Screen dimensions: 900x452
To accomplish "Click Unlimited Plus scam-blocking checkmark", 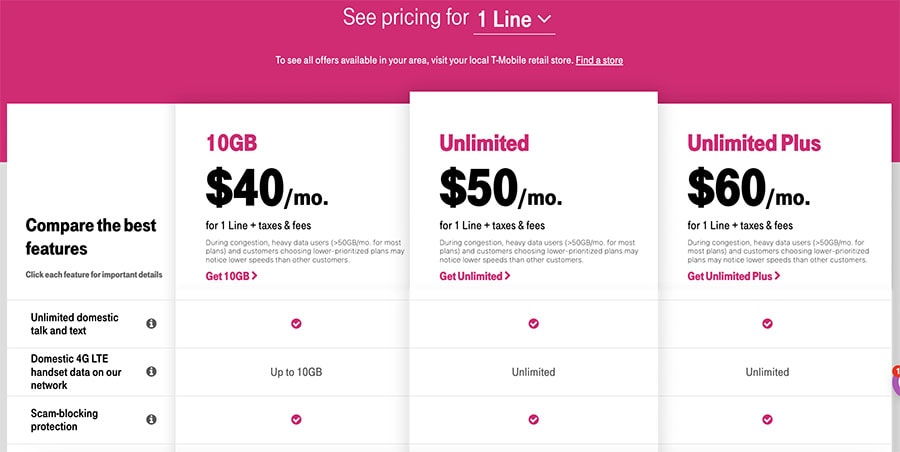I will (767, 420).
